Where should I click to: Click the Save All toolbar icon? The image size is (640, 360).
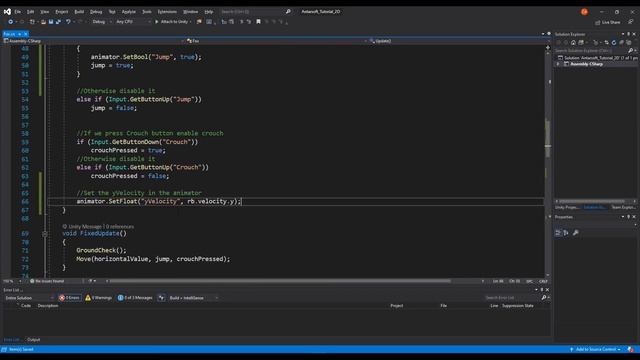[58, 22]
